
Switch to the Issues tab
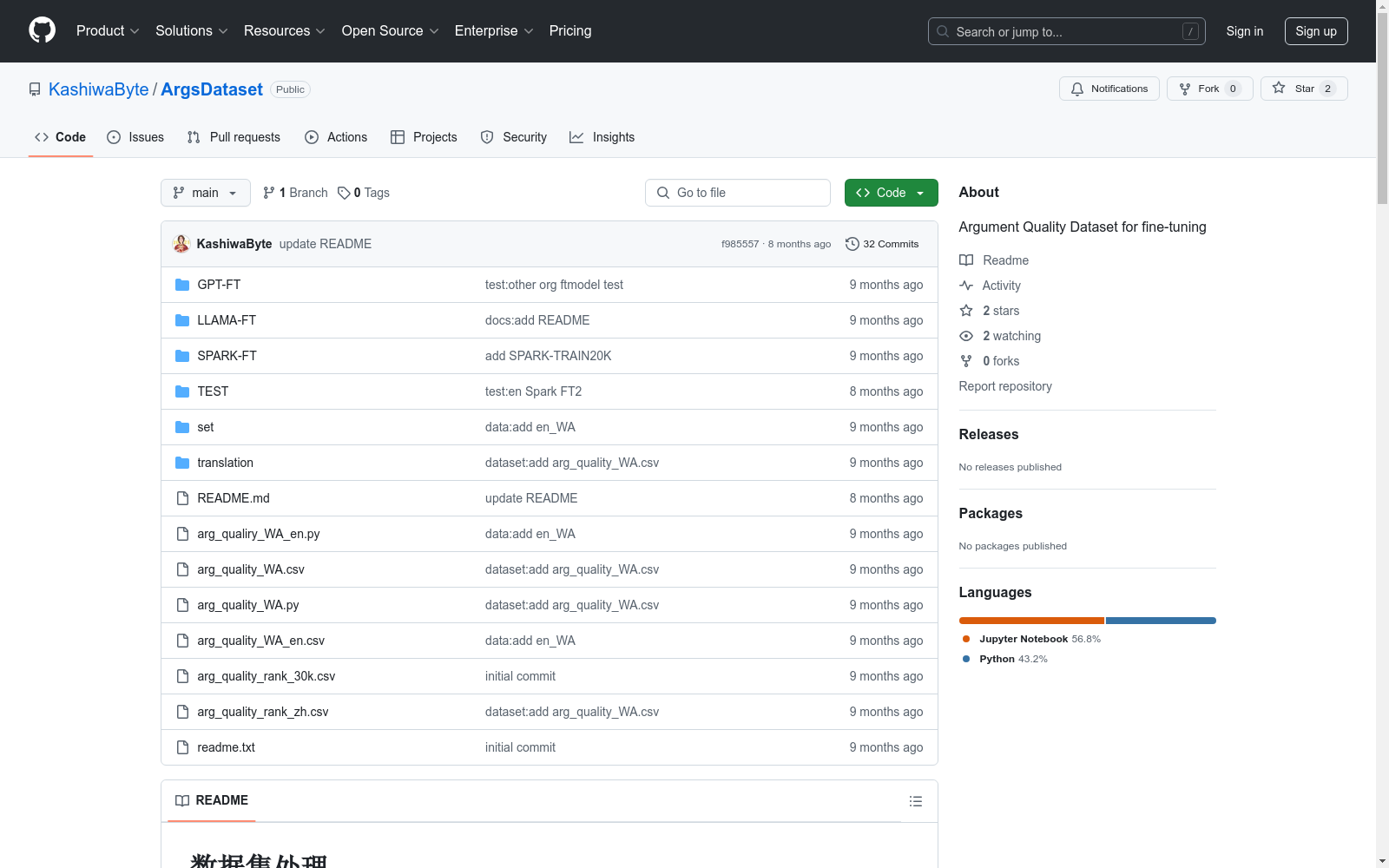click(135, 137)
